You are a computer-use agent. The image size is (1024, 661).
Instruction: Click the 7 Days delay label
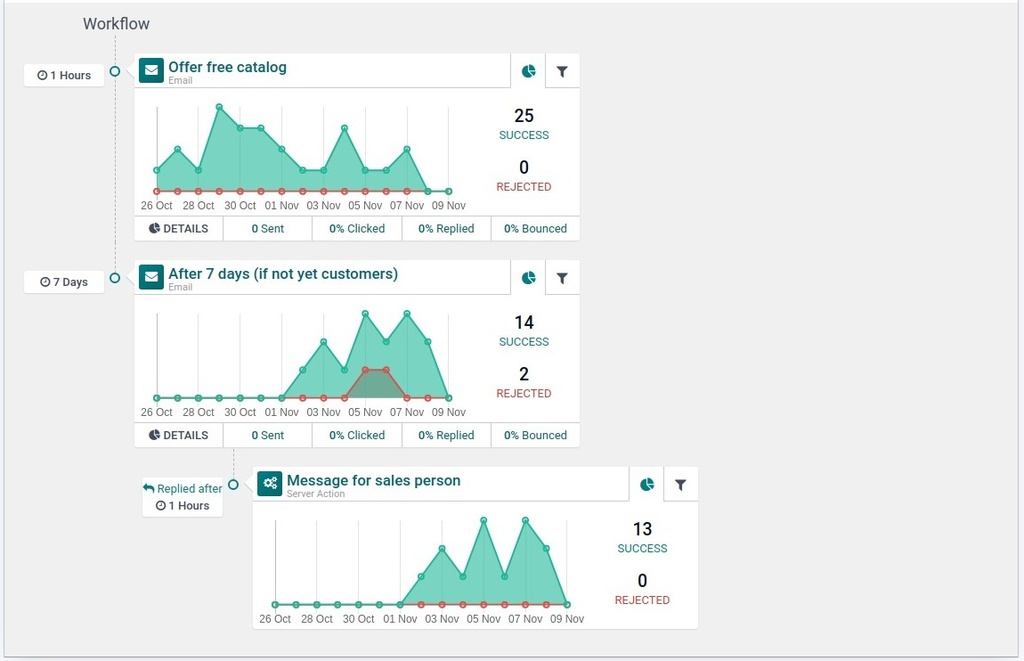pos(64,282)
